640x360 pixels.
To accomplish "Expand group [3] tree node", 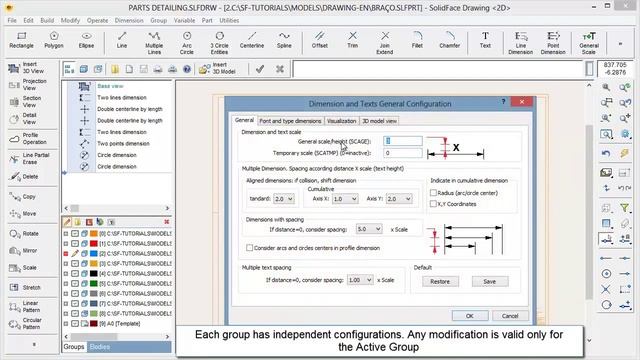I will pyautogui.click(x=66, y=264).
